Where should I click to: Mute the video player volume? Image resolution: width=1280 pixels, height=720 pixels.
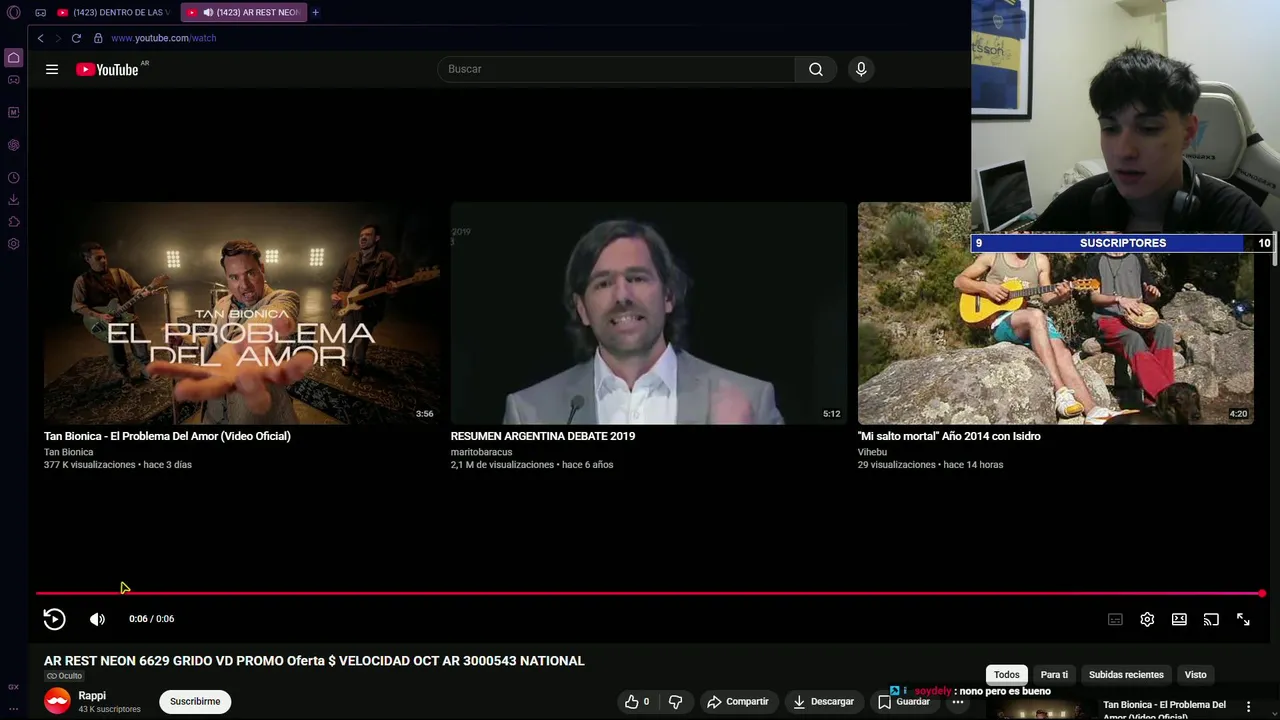tap(97, 619)
